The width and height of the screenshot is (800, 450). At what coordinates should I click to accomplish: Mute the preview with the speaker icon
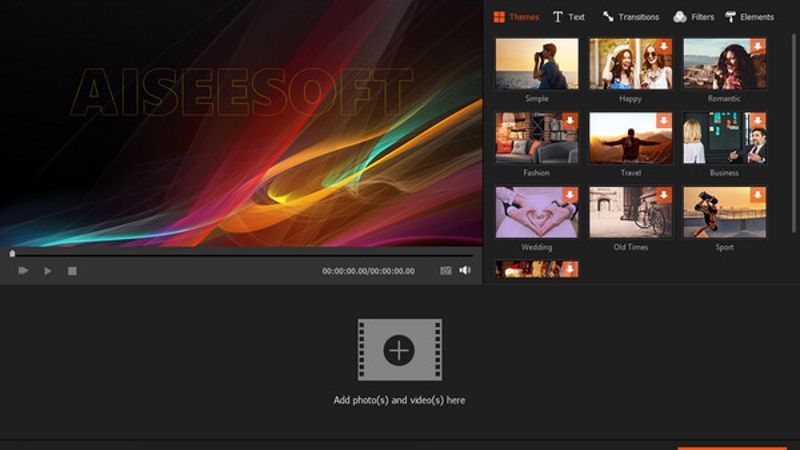click(x=465, y=270)
